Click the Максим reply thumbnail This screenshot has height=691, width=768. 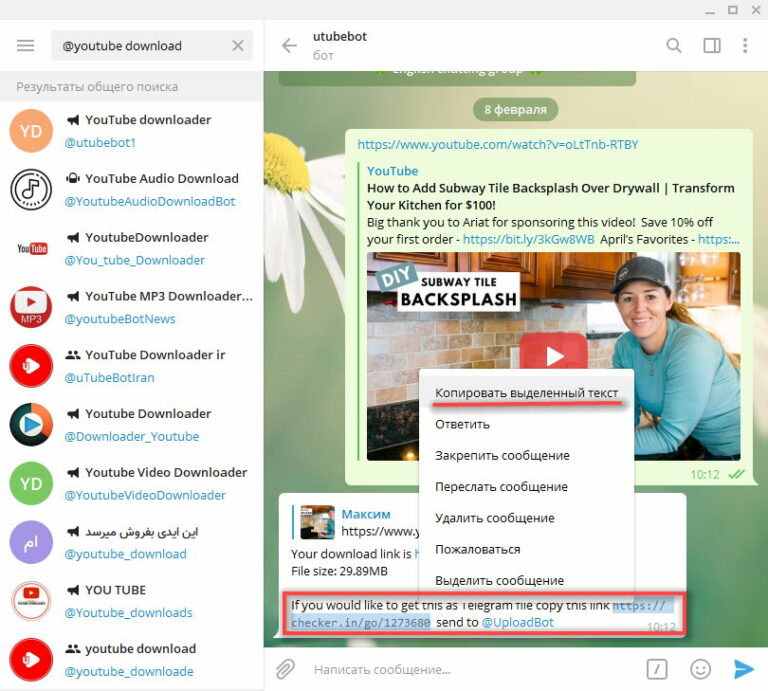tap(317, 522)
